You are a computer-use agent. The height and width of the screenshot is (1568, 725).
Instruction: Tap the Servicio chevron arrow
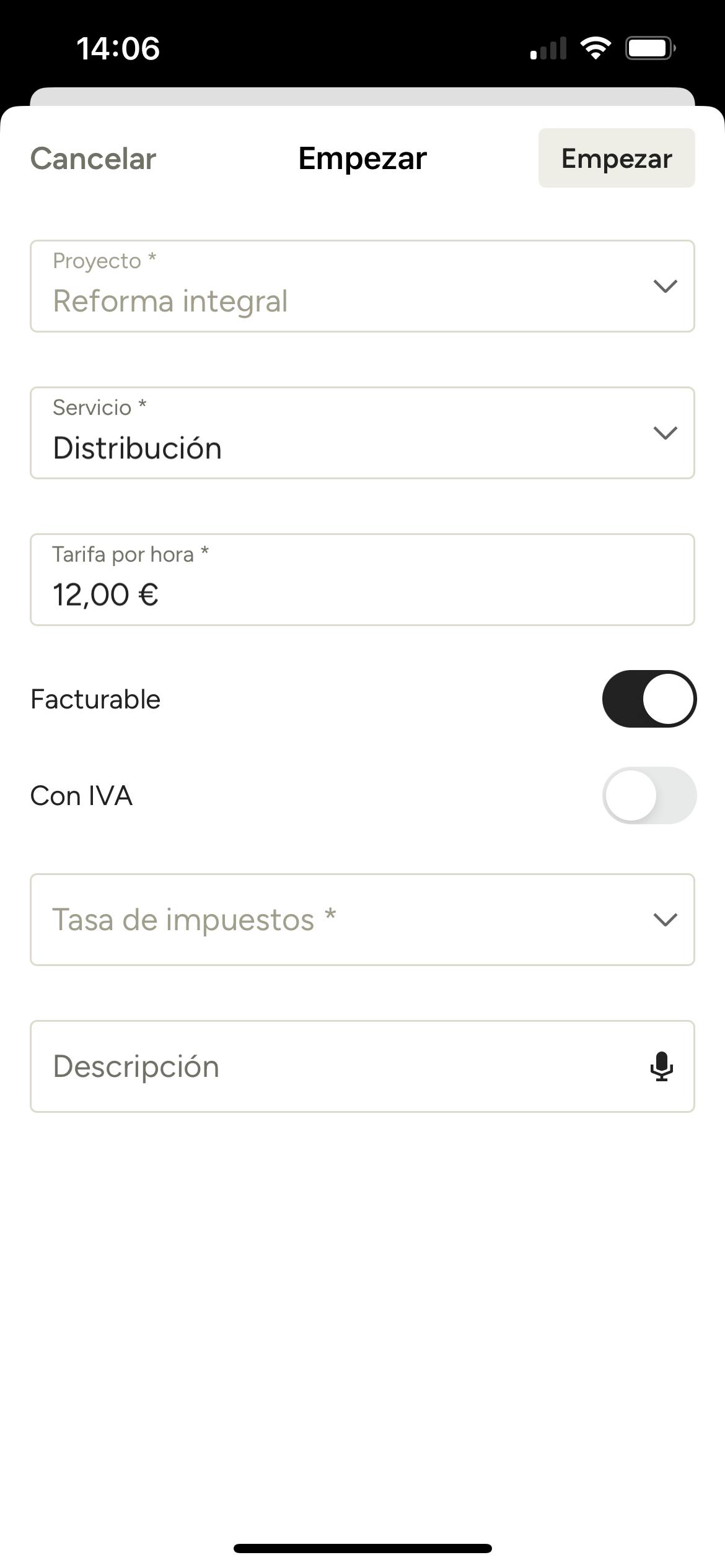coord(665,433)
